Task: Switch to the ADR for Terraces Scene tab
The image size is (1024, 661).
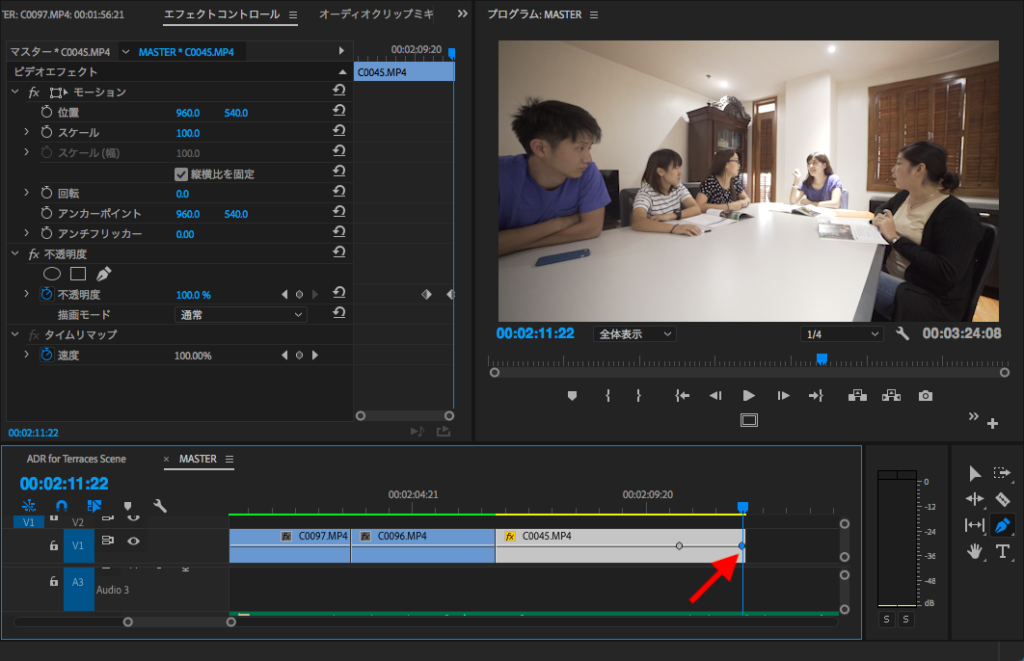Action: coord(76,459)
